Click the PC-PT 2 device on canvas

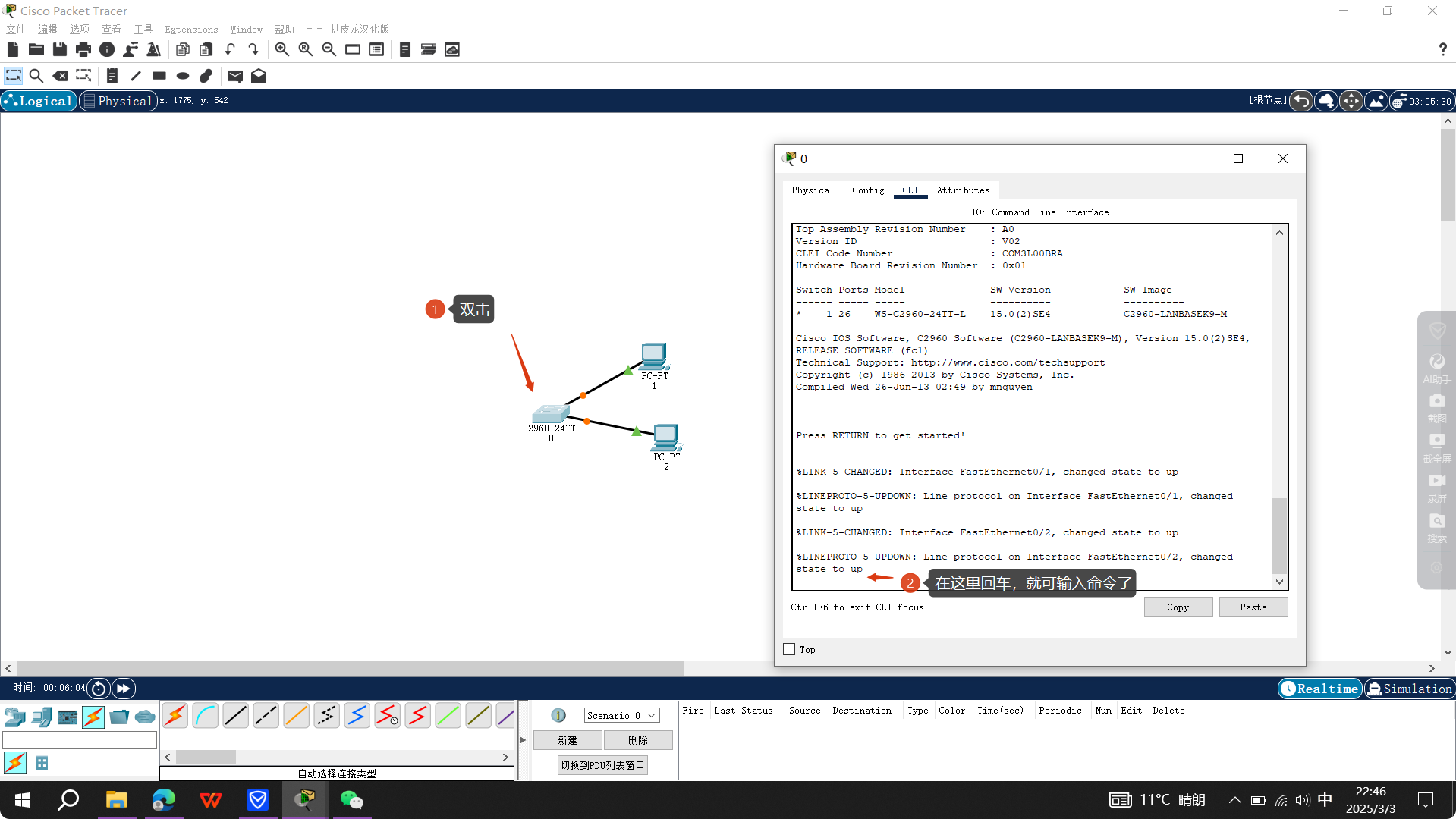pyautogui.click(x=666, y=437)
